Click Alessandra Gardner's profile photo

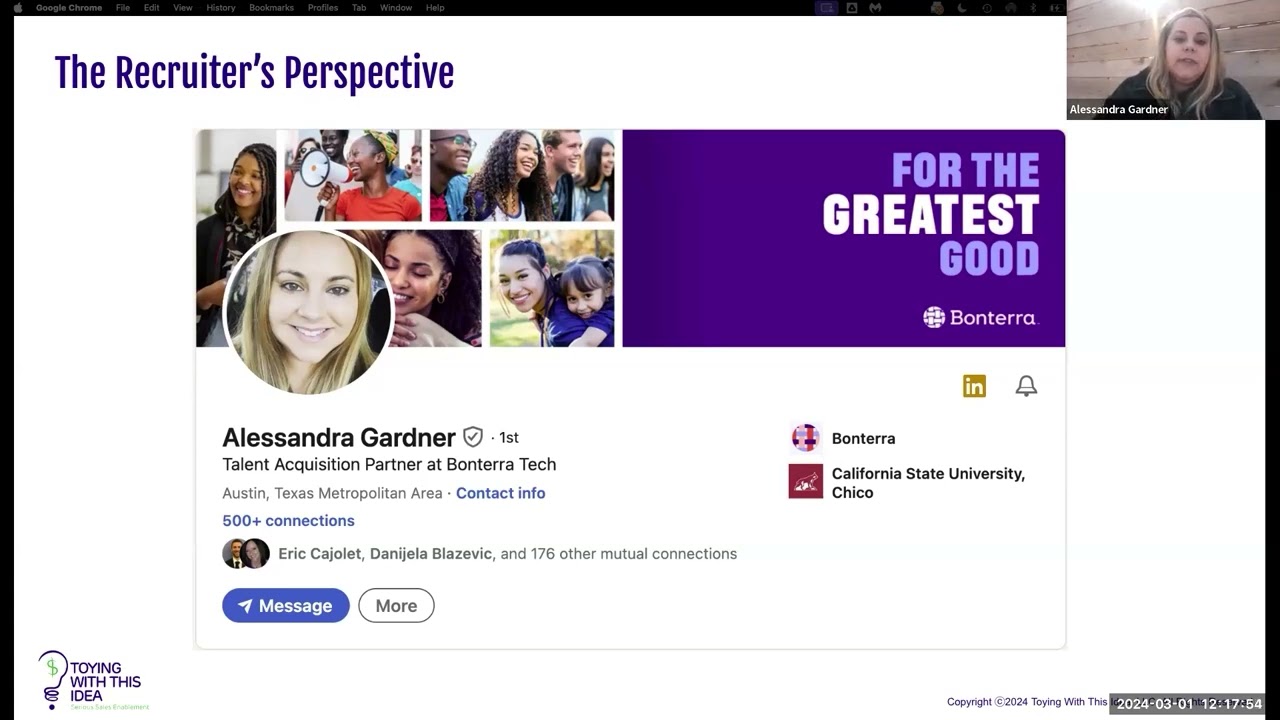tap(308, 311)
